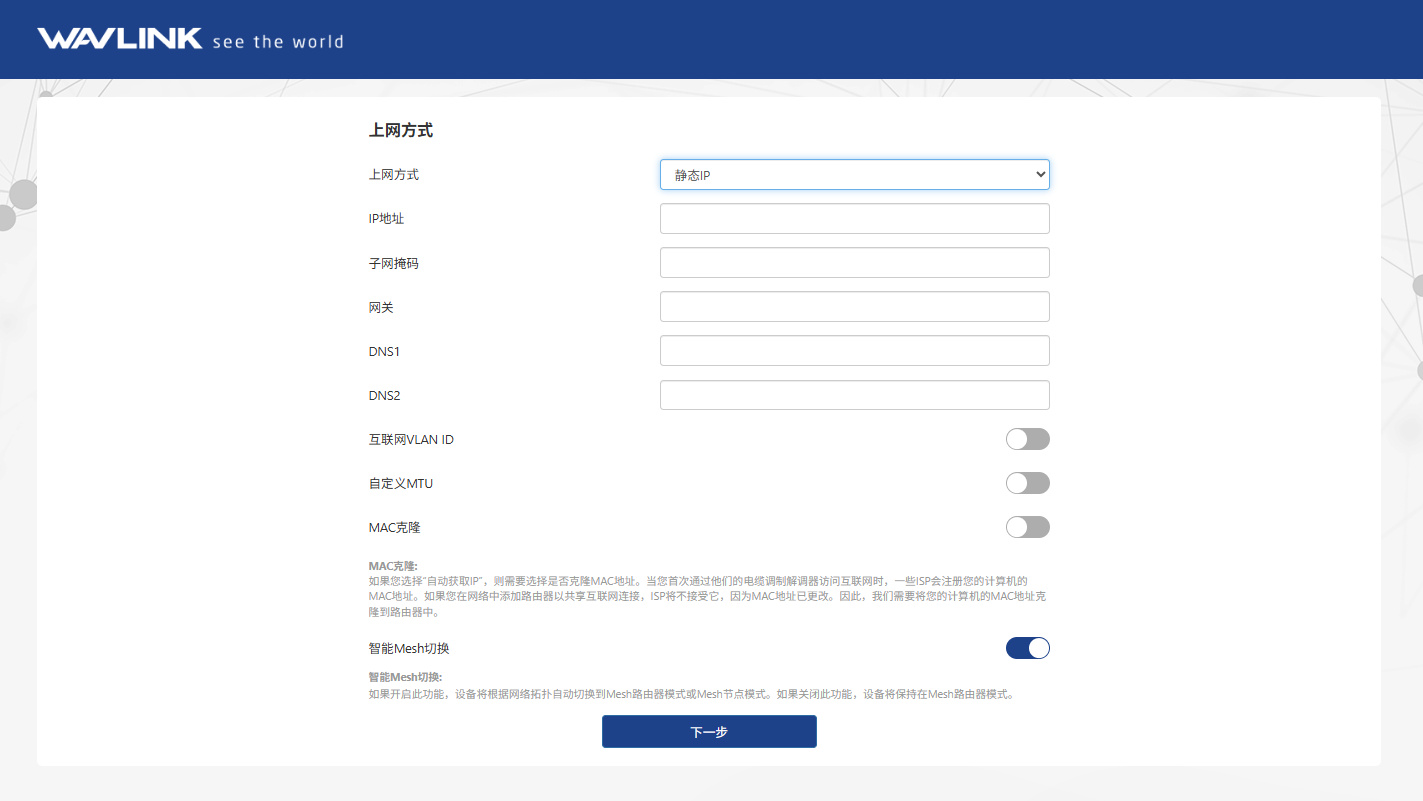Click the 网关 input field

click(x=854, y=307)
